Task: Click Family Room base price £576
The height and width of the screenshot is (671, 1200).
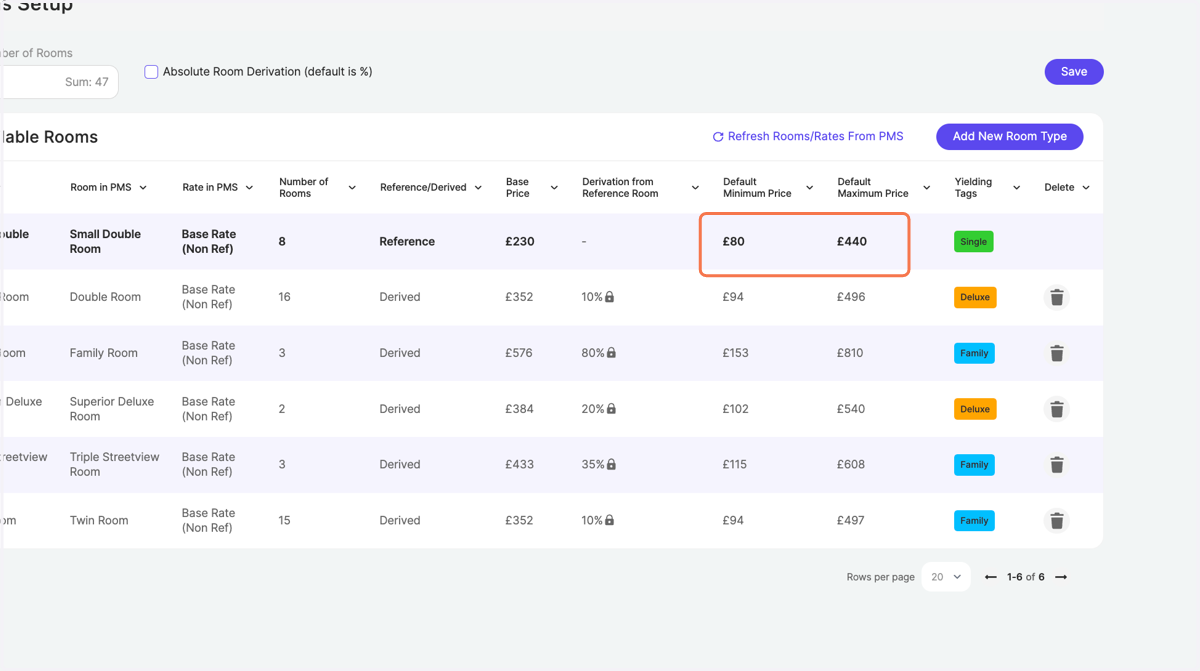Action: pyautogui.click(x=519, y=353)
